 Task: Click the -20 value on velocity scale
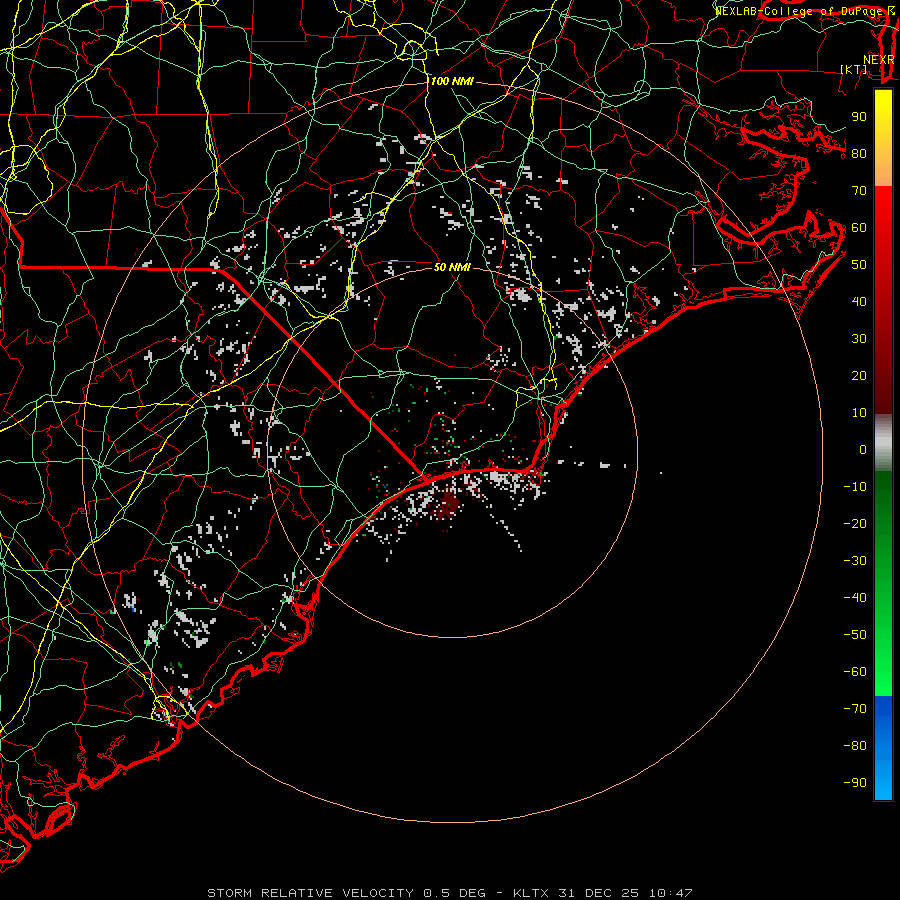click(x=855, y=524)
